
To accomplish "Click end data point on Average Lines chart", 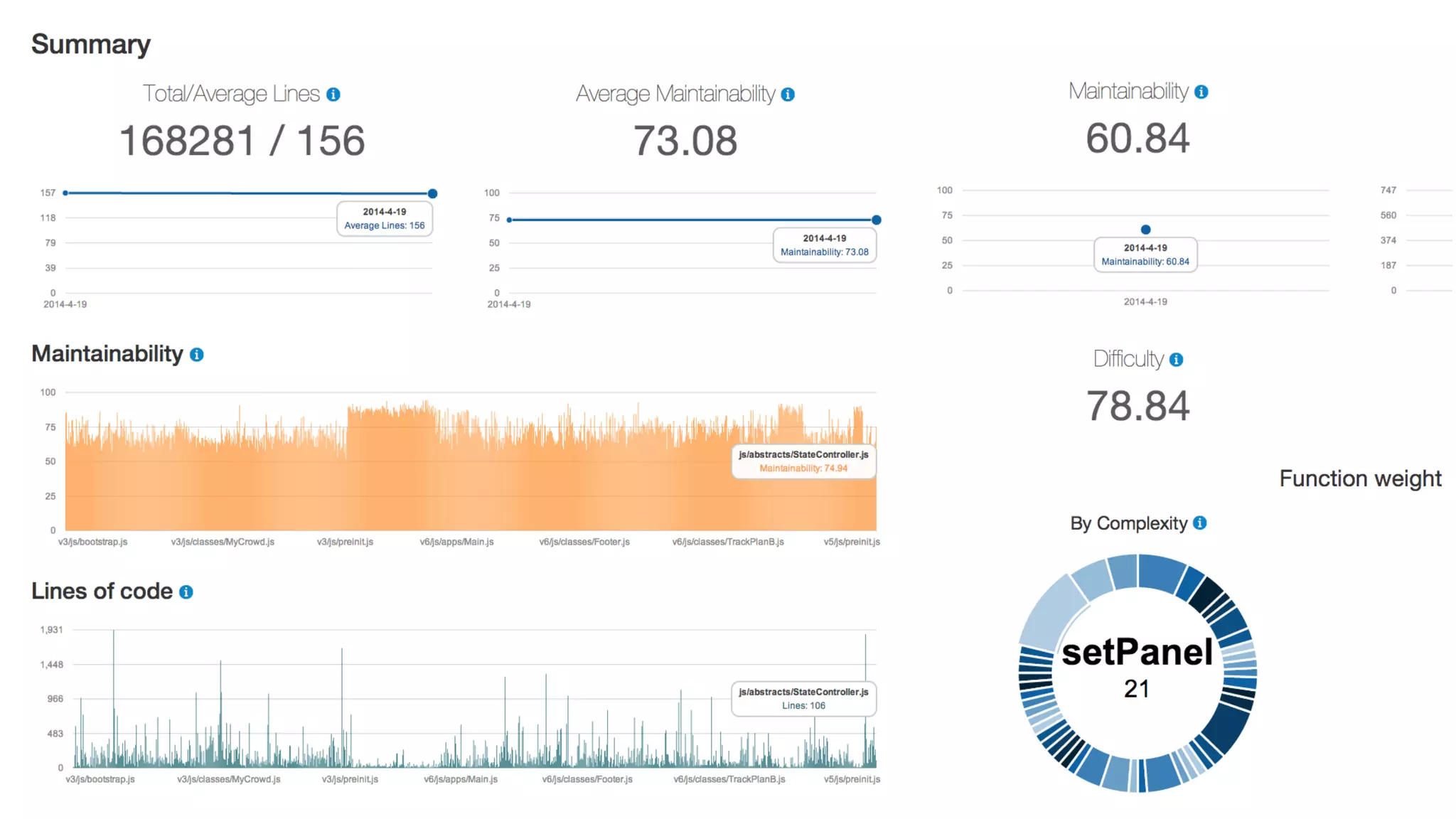I will coord(432,193).
